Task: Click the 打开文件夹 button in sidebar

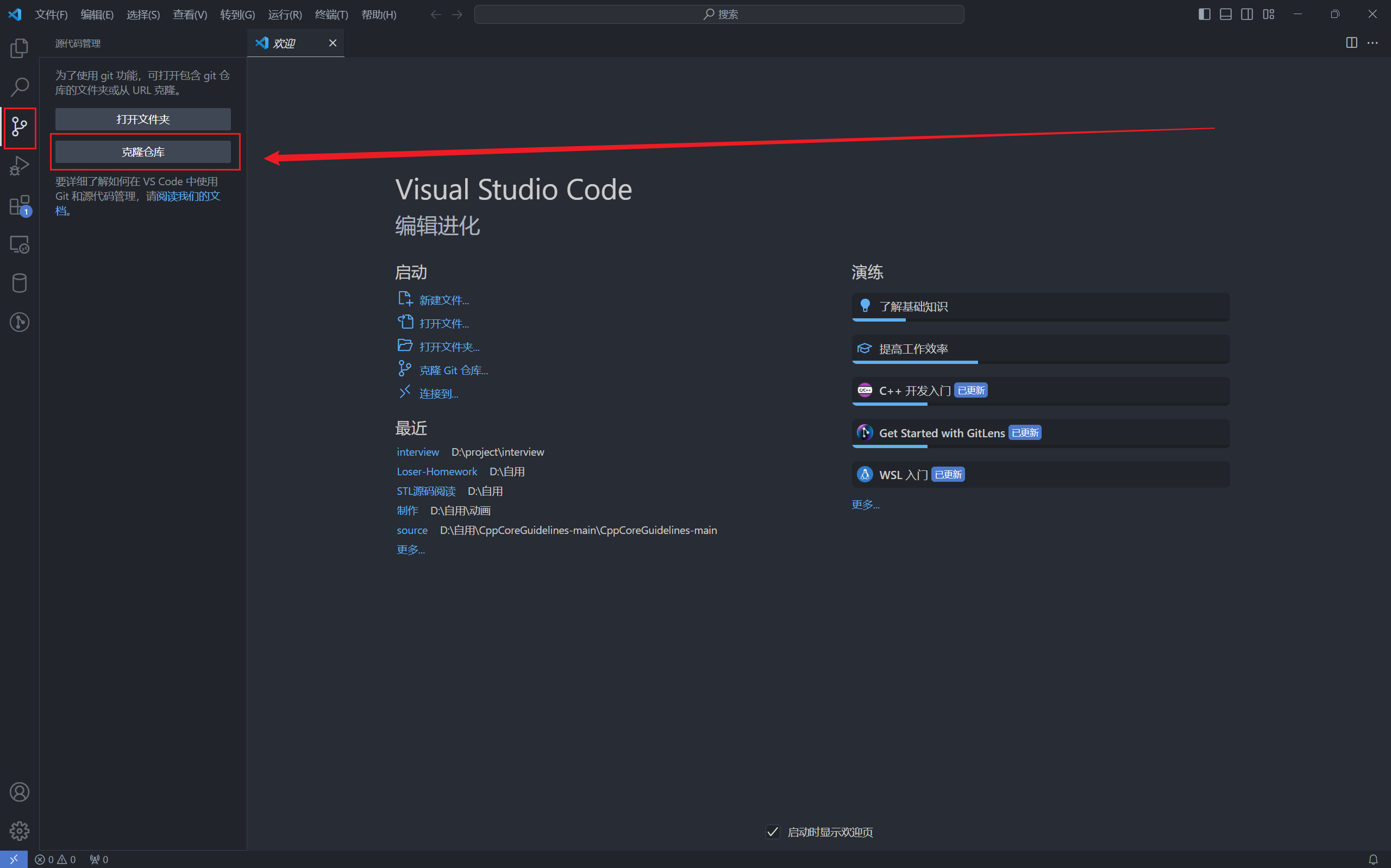Action: (x=143, y=119)
